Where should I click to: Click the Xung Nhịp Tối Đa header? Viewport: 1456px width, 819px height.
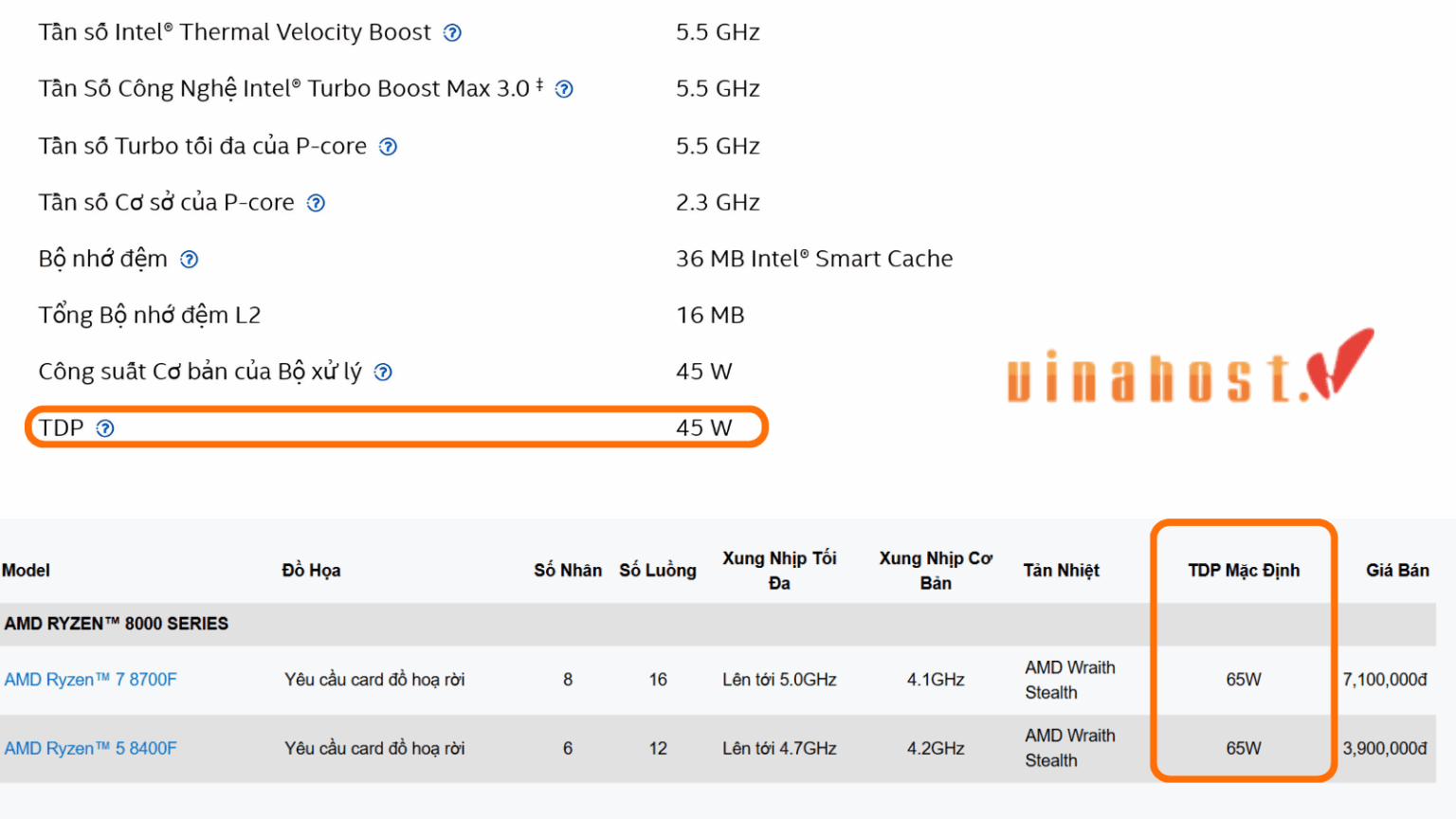pyautogui.click(x=779, y=571)
